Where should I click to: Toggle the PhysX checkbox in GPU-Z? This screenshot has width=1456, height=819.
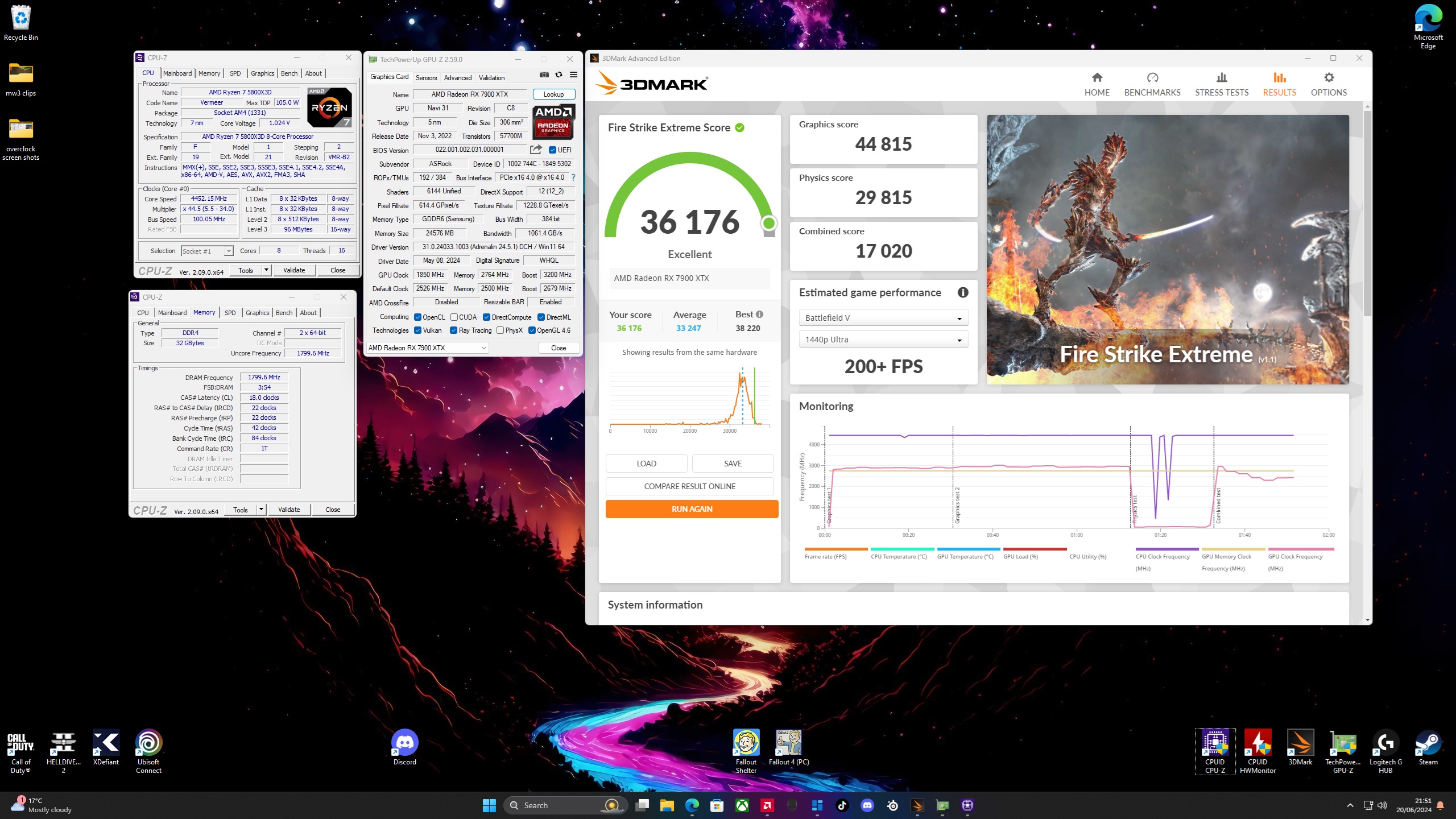(x=500, y=330)
